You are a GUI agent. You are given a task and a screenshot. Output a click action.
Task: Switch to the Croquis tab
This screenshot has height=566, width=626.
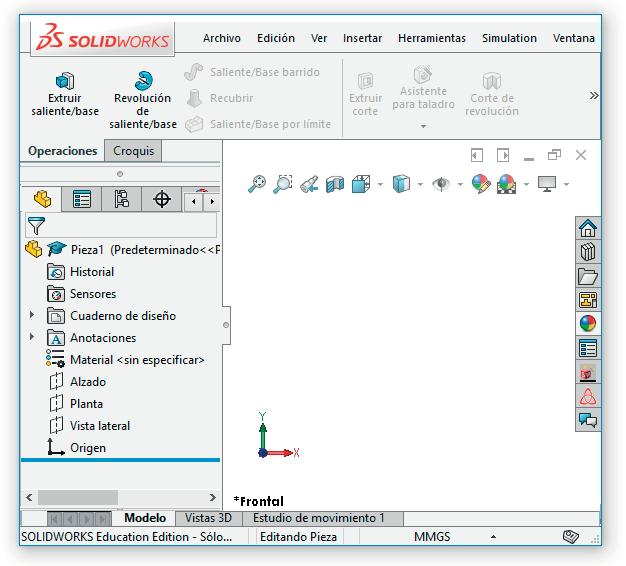pyautogui.click(x=133, y=151)
